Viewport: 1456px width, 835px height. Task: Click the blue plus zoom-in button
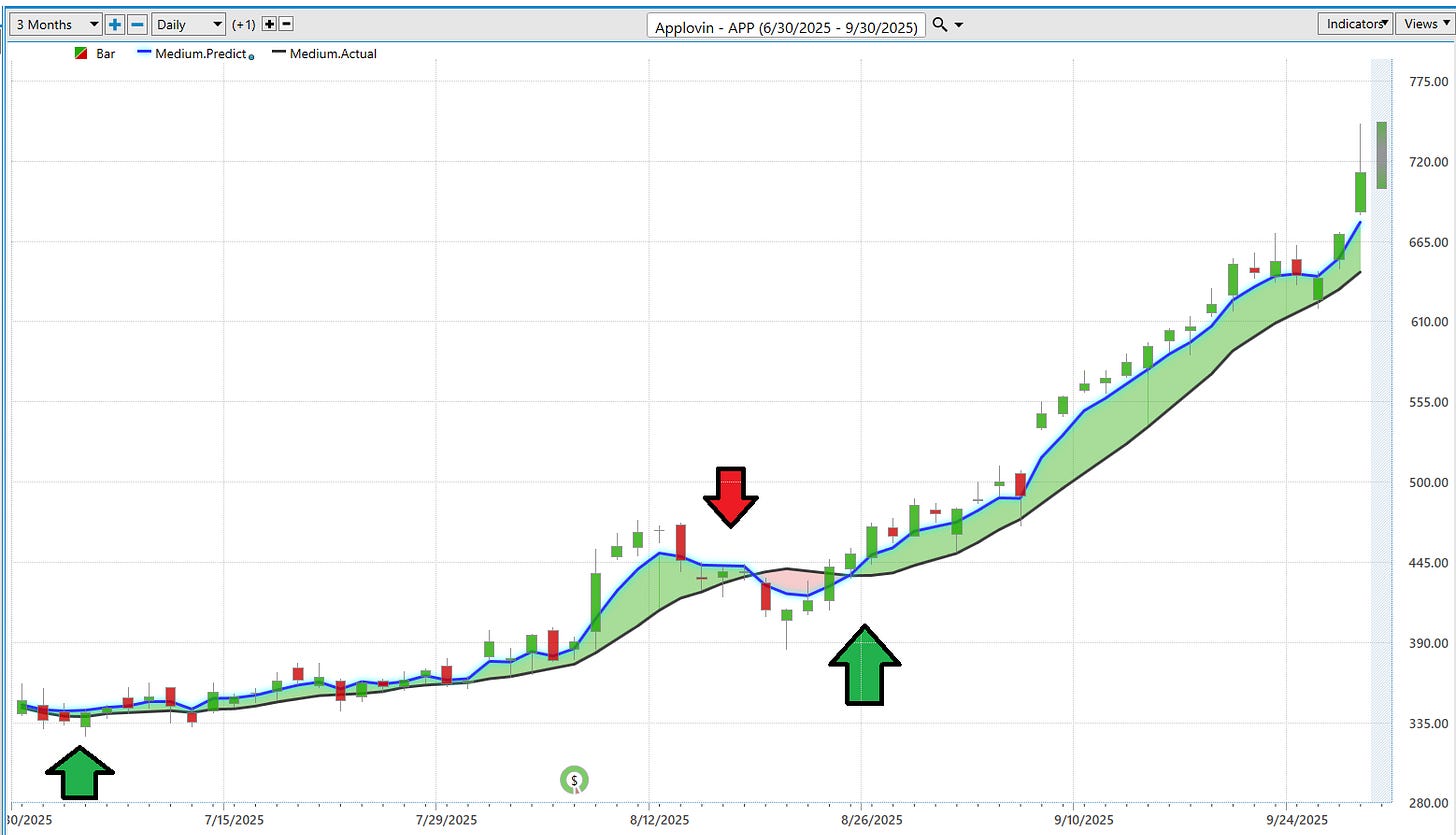pyautogui.click(x=116, y=25)
